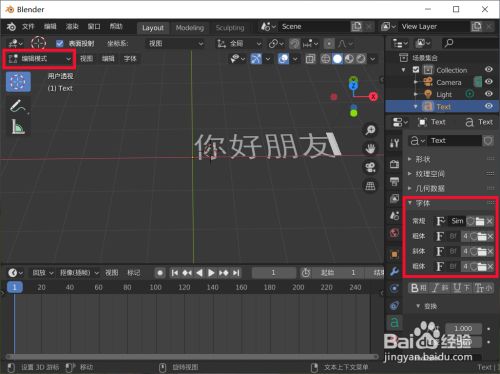Open the Object Data 'a' text tab
This screenshot has height=374, width=500.
394,322
